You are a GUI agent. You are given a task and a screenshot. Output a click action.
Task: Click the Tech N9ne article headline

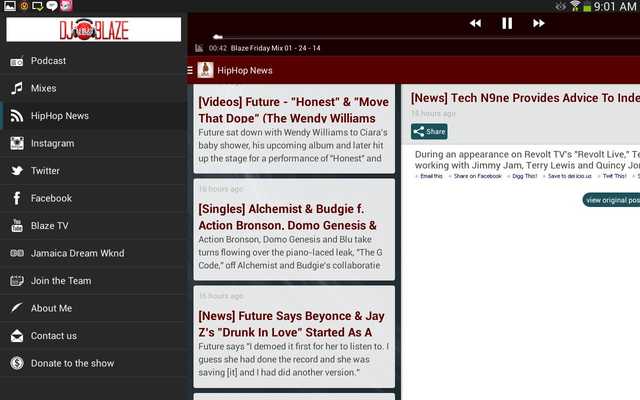click(x=525, y=98)
